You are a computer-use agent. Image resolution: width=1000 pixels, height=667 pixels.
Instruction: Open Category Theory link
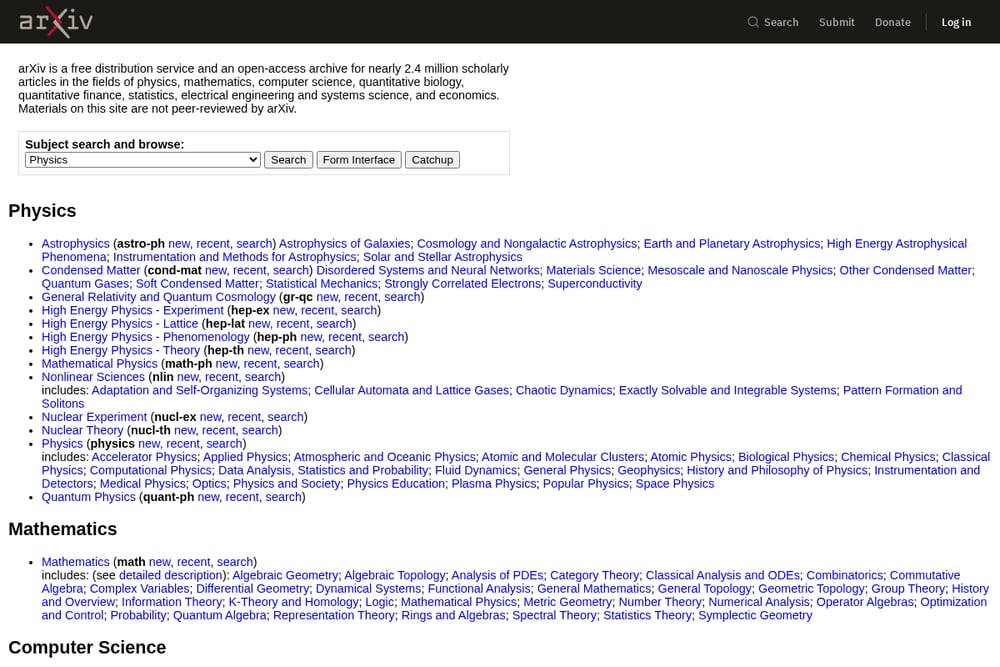[594, 576]
